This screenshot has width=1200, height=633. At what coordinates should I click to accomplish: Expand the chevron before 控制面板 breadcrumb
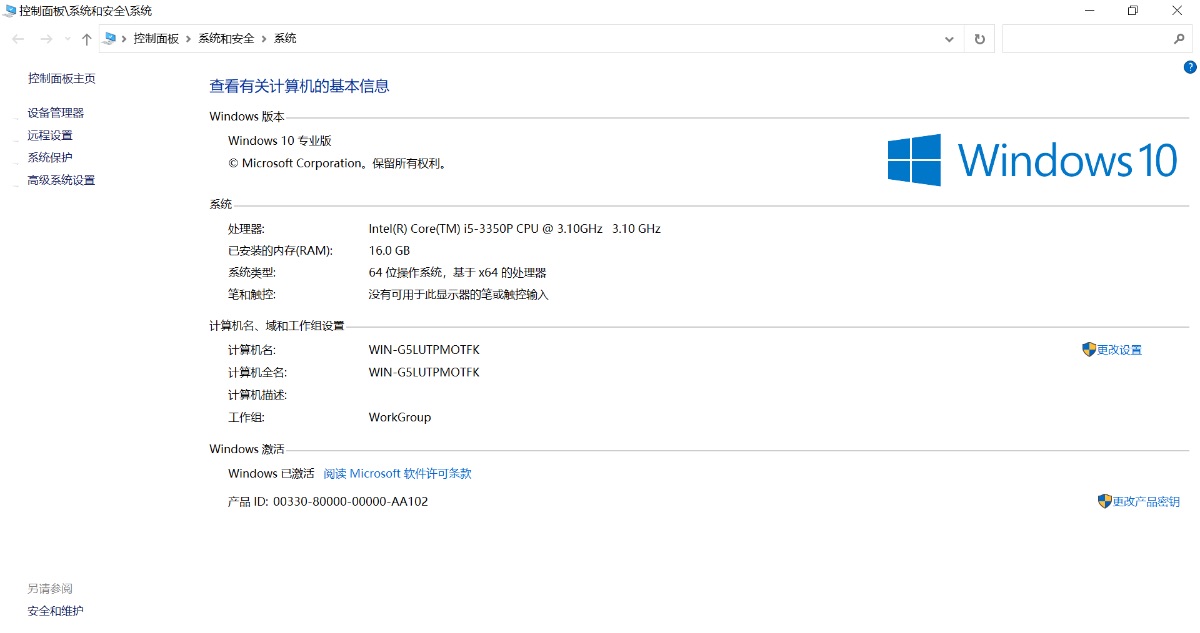(x=124, y=39)
